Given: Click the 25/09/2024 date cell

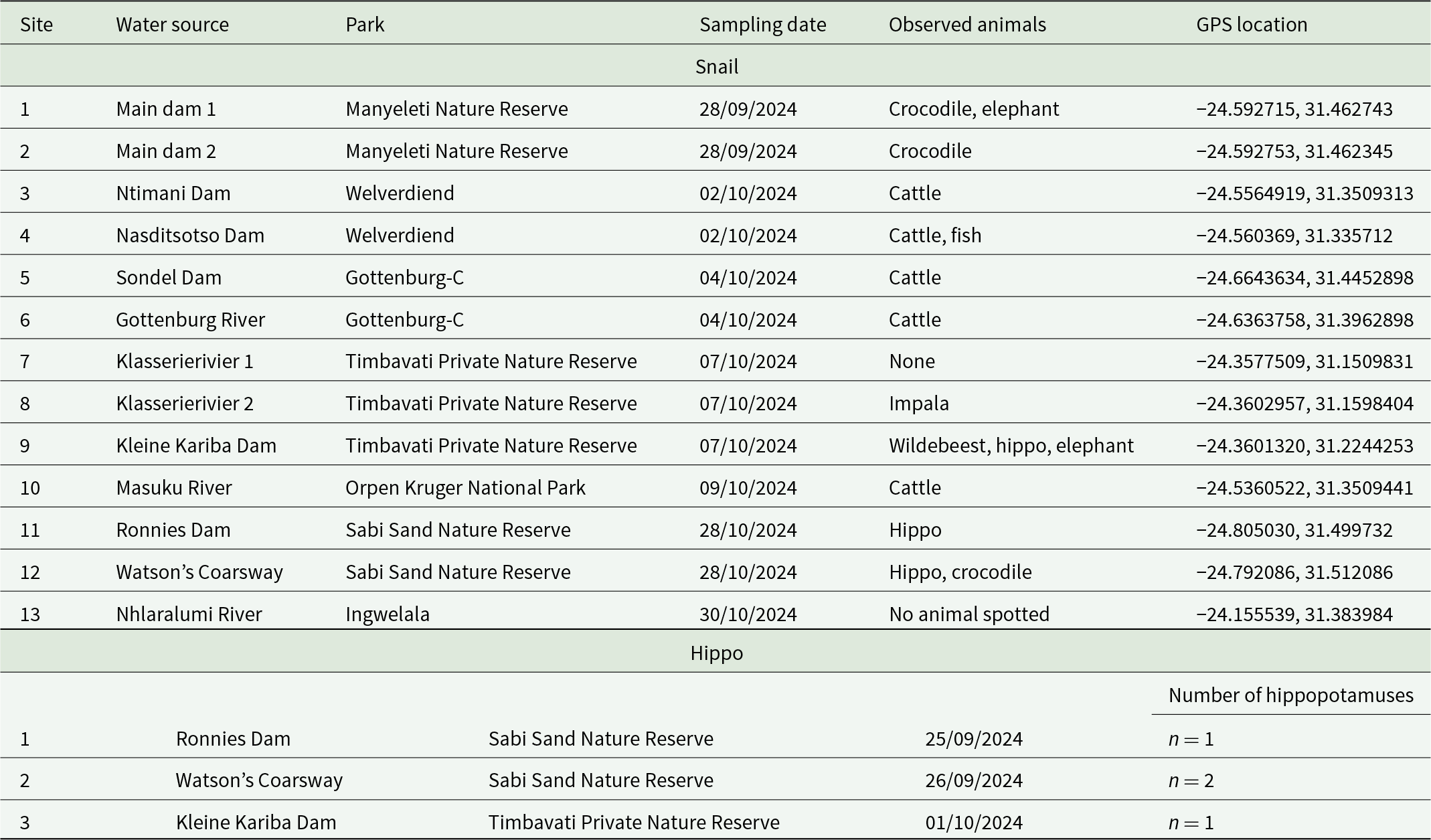Looking at the screenshot, I should [974, 739].
